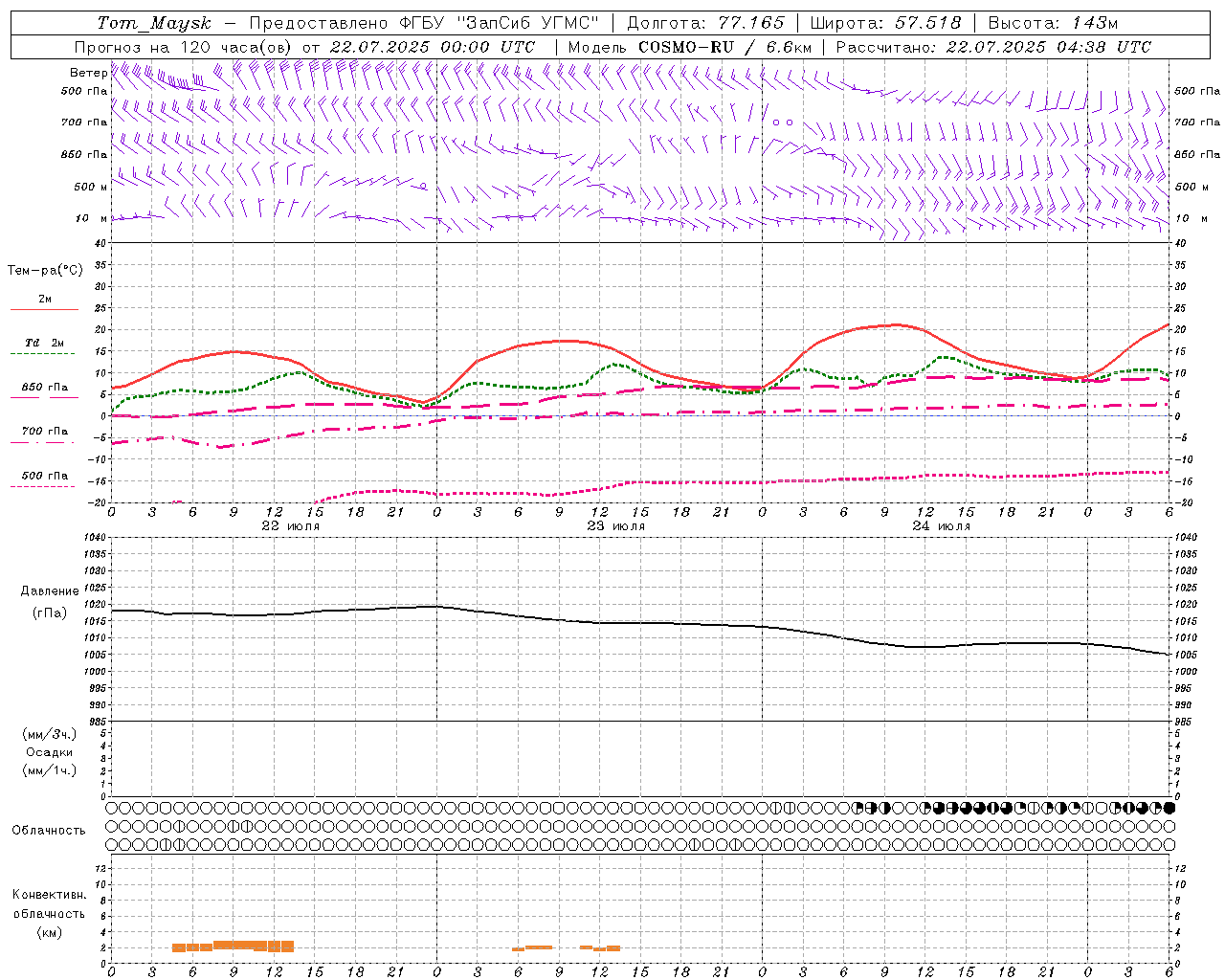Click the 850 гПа legend entry in the temperature panel
The width and height of the screenshot is (1225, 980).
(x=44, y=391)
